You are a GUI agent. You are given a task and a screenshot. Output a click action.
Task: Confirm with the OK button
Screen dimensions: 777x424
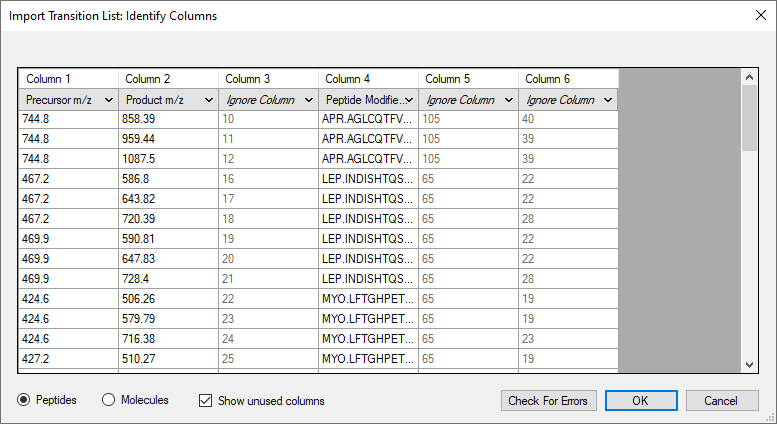tap(641, 400)
